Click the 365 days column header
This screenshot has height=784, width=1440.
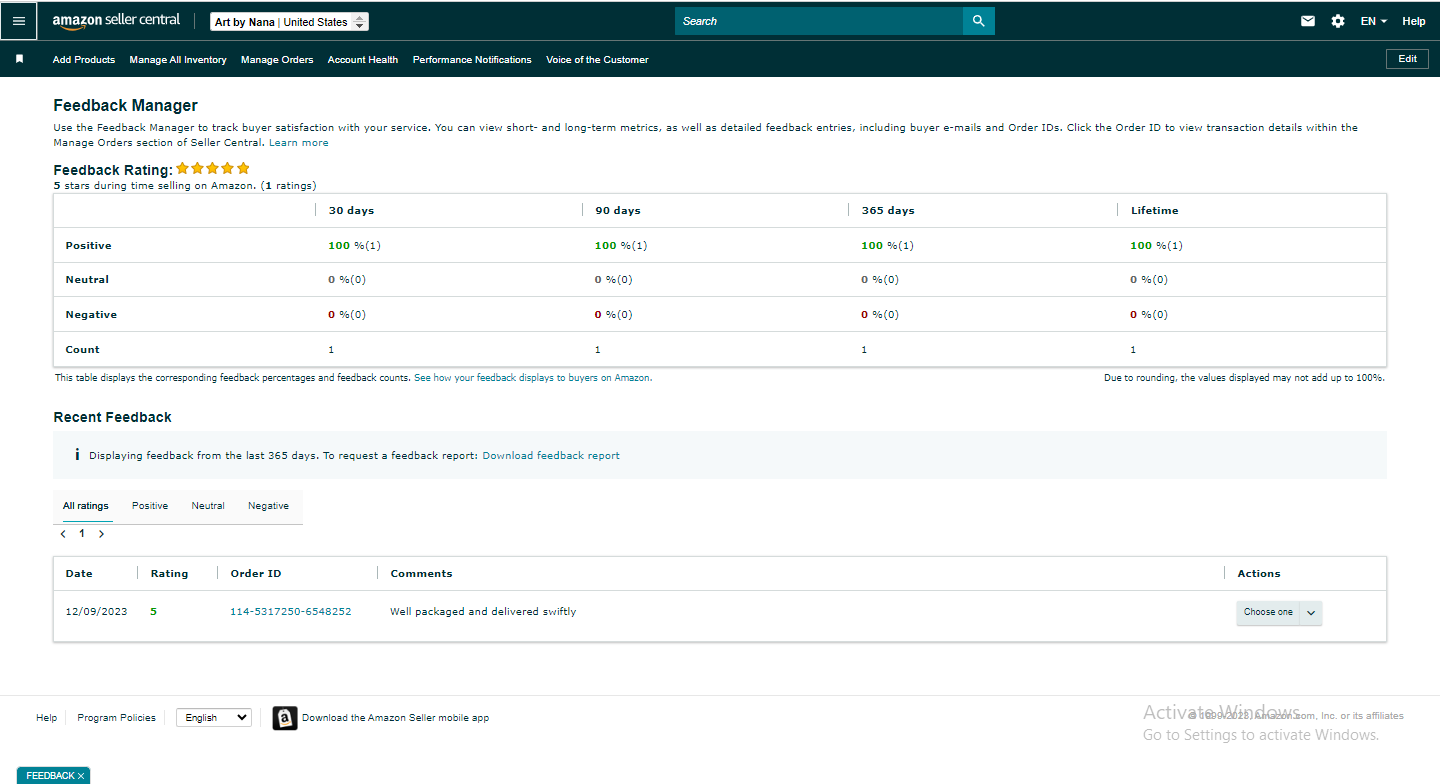point(888,211)
